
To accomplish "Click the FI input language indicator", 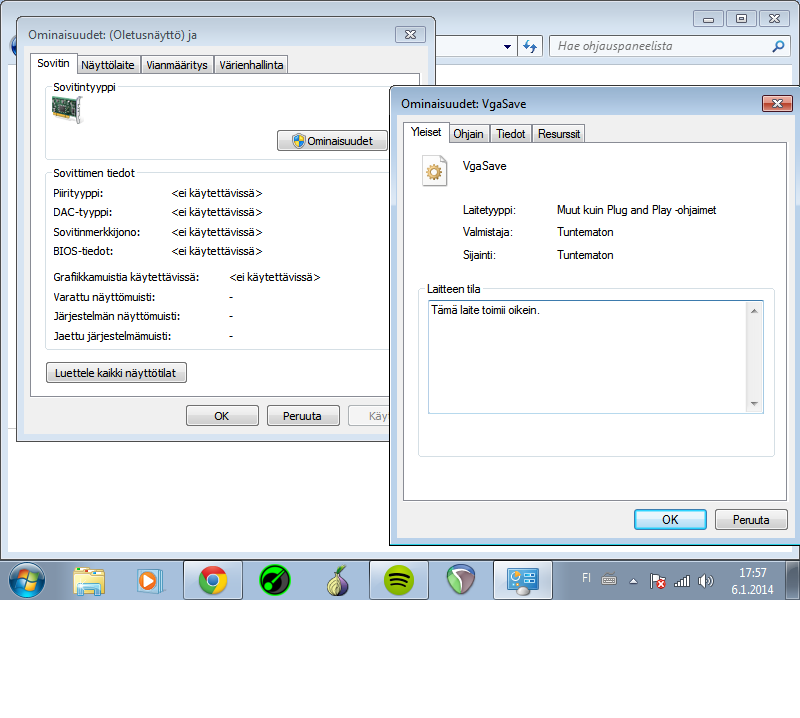I will 586,578.
